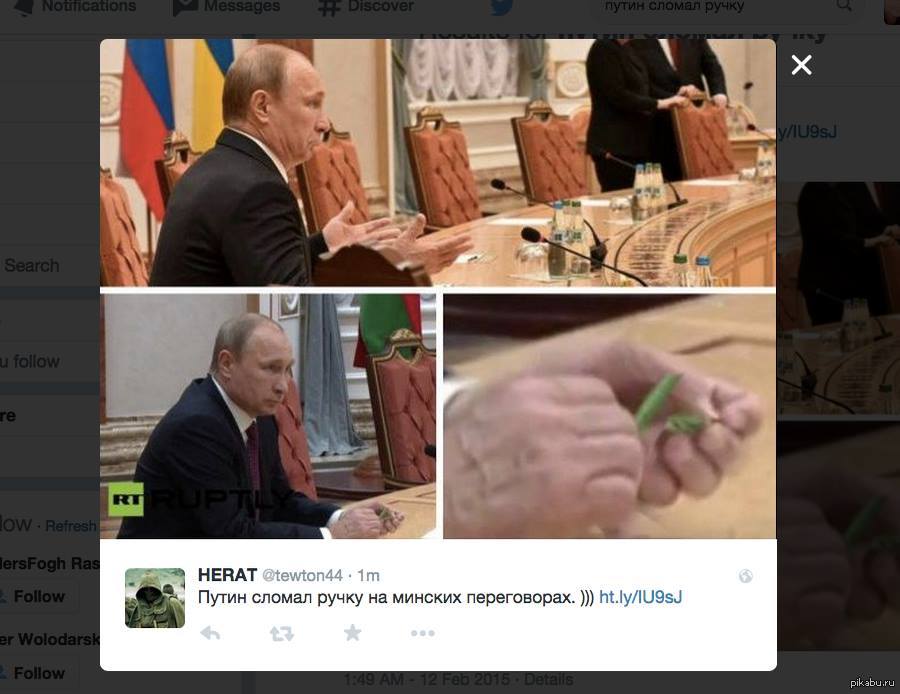Open the tweet's more options dots
The width and height of the screenshot is (900, 694).
point(422,633)
